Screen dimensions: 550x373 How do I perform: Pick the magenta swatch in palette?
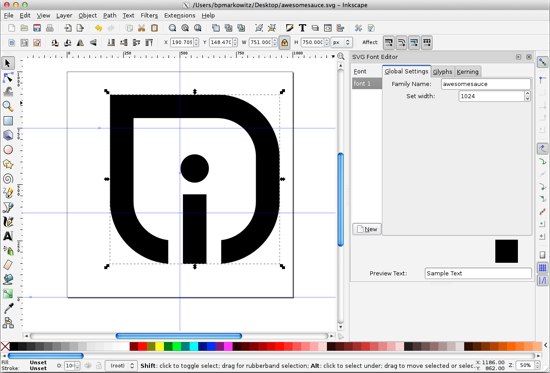[228, 346]
